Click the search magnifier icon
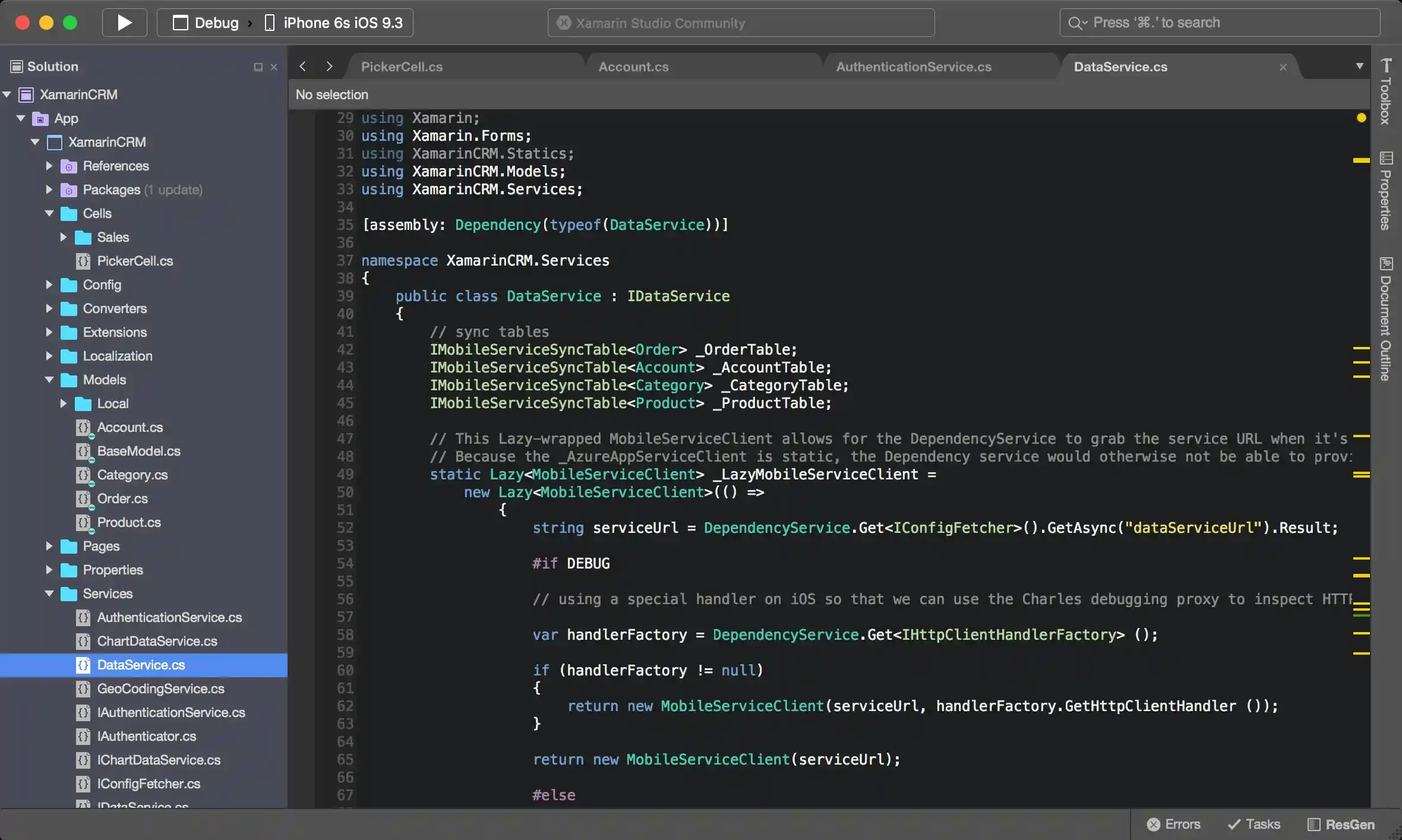Image resolution: width=1402 pixels, height=840 pixels. pos(1076,23)
